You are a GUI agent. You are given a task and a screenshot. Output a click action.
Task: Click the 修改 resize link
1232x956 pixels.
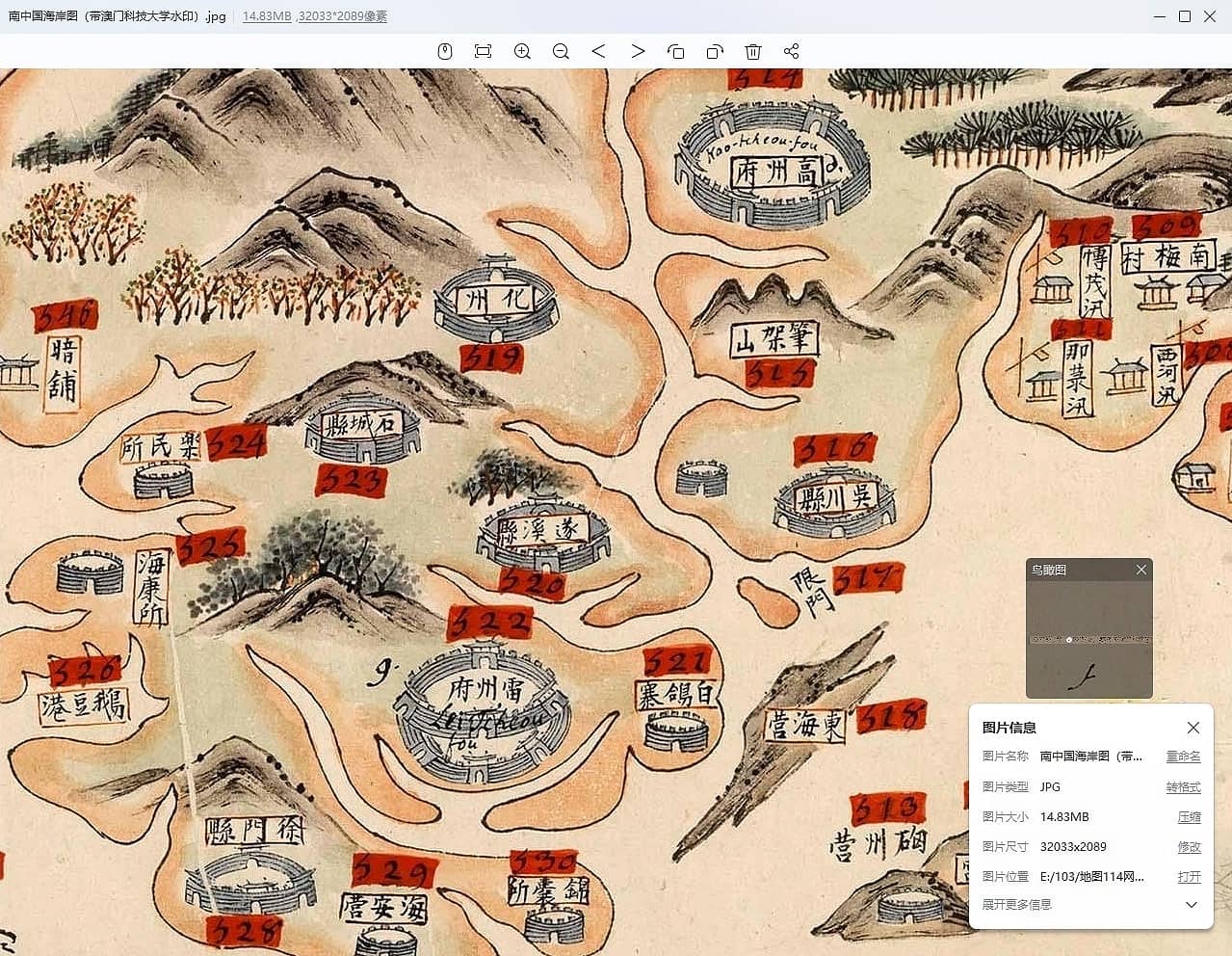pos(1190,846)
